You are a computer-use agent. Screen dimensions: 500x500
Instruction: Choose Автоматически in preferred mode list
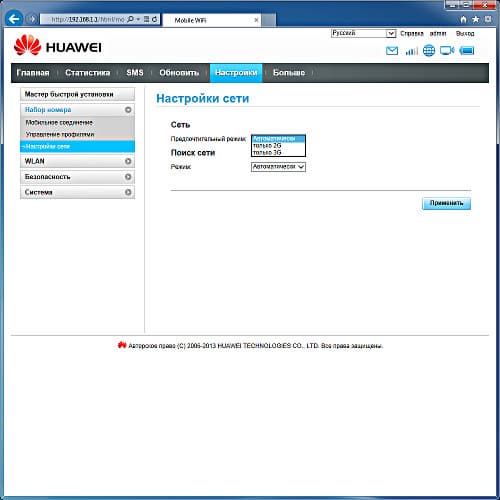(278, 139)
